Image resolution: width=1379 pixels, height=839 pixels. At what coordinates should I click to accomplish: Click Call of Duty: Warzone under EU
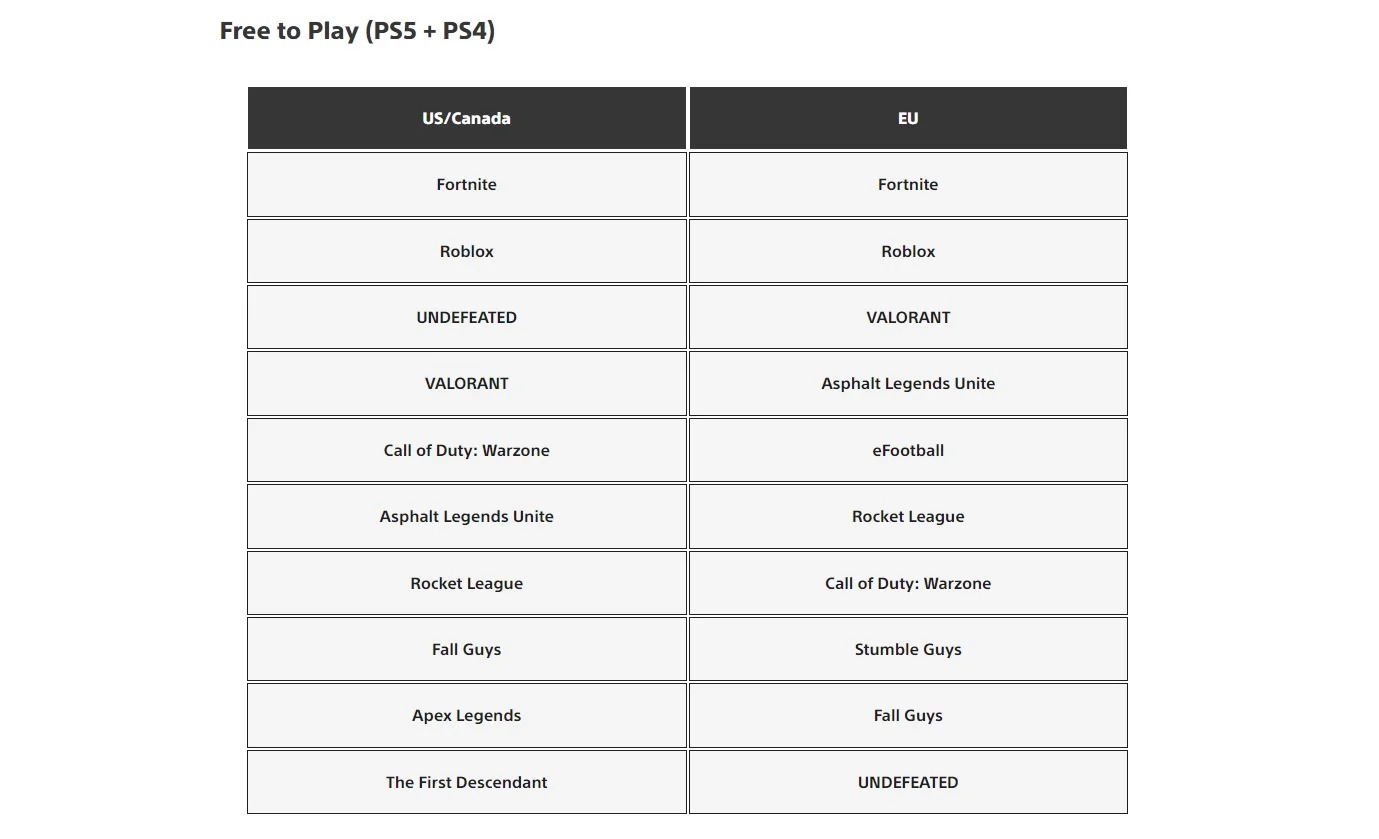[907, 583]
